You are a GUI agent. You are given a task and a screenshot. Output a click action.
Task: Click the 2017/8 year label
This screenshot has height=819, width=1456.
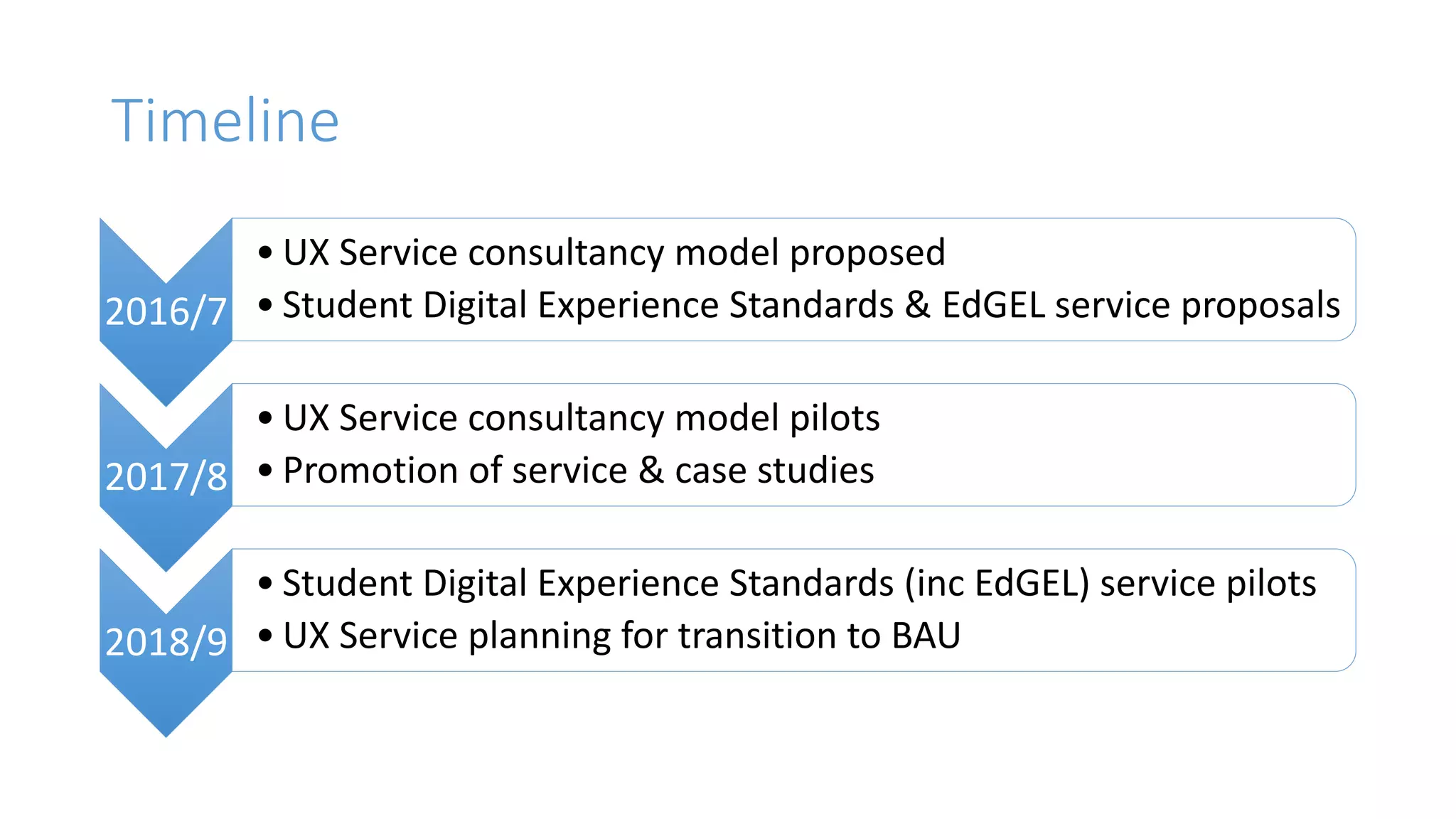pyautogui.click(x=166, y=476)
